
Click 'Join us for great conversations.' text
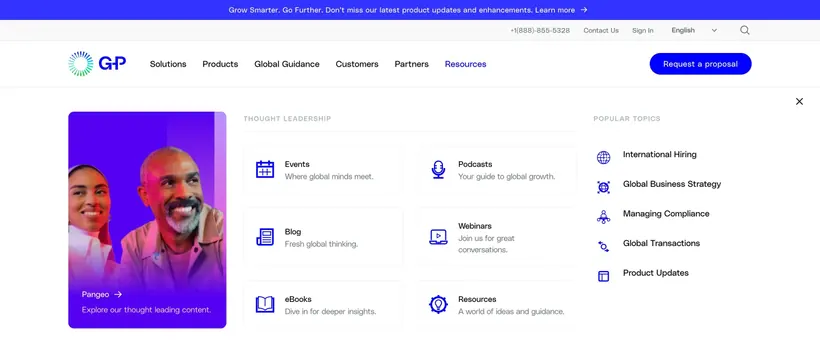click(486, 244)
